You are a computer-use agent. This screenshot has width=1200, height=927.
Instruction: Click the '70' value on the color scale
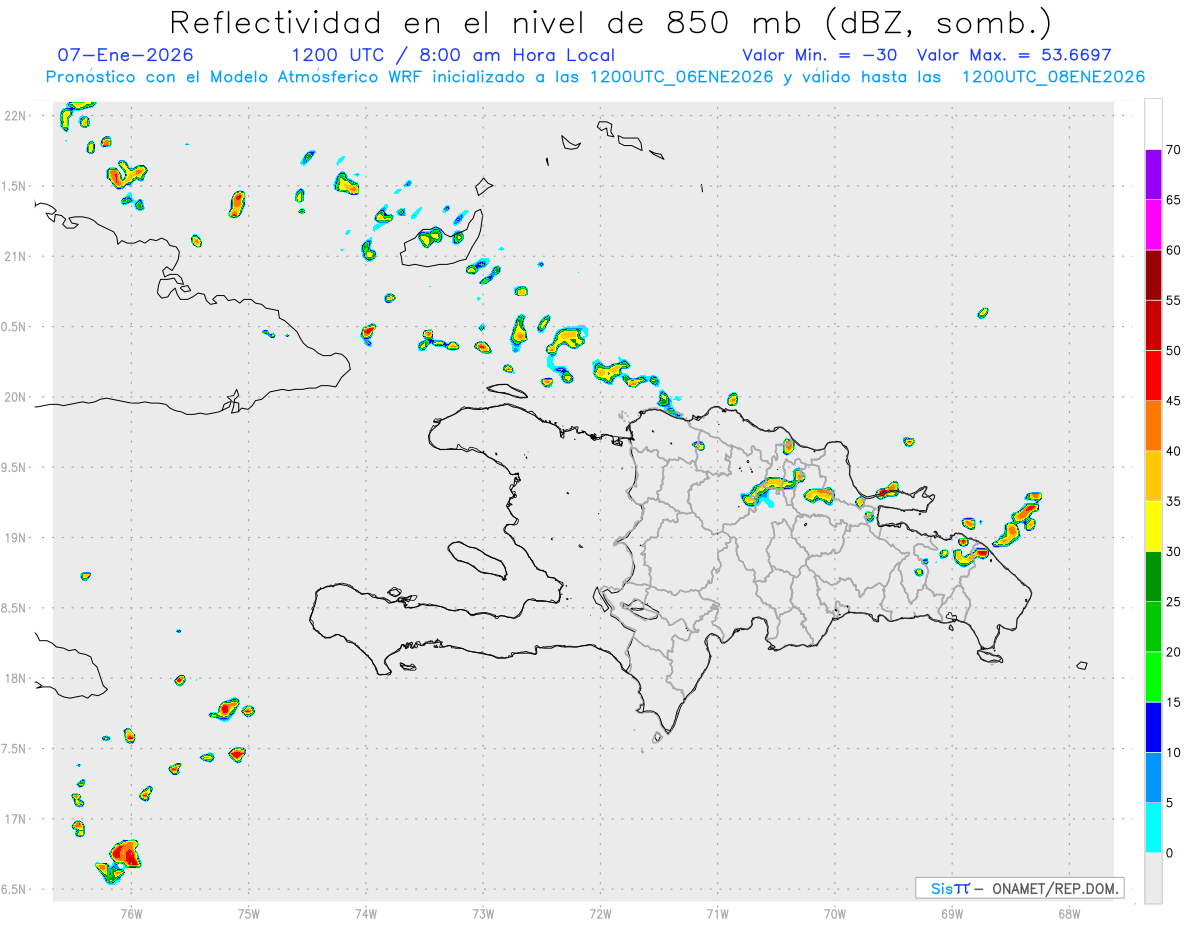point(1173,150)
